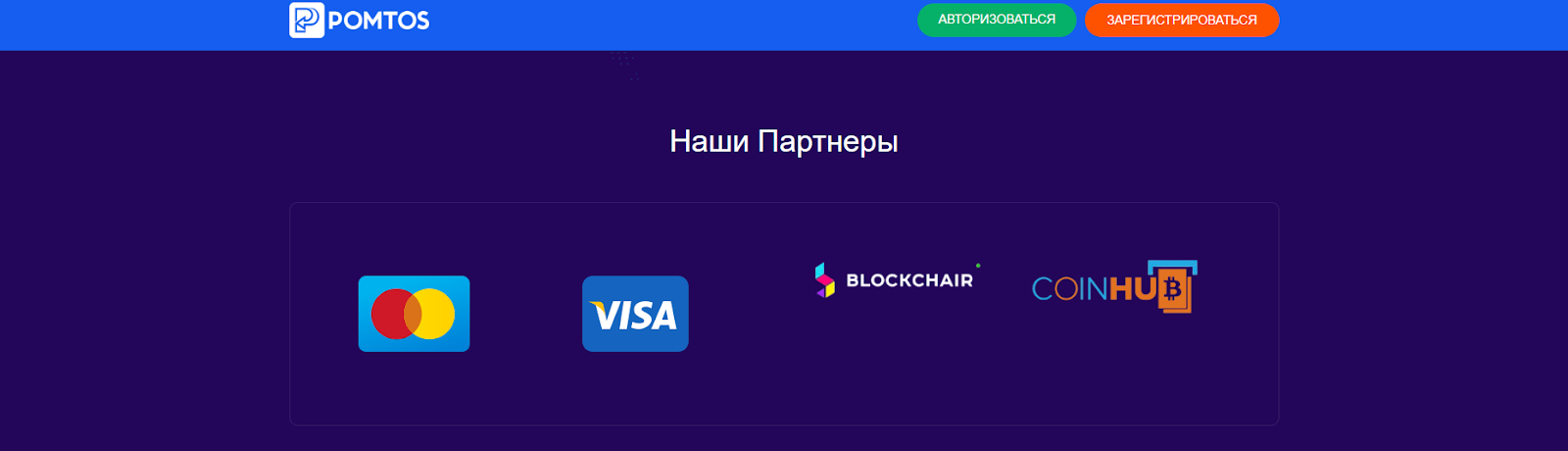Click the empty space between Visa and Blockchair
The height and width of the screenshot is (451, 1568).
750,314
